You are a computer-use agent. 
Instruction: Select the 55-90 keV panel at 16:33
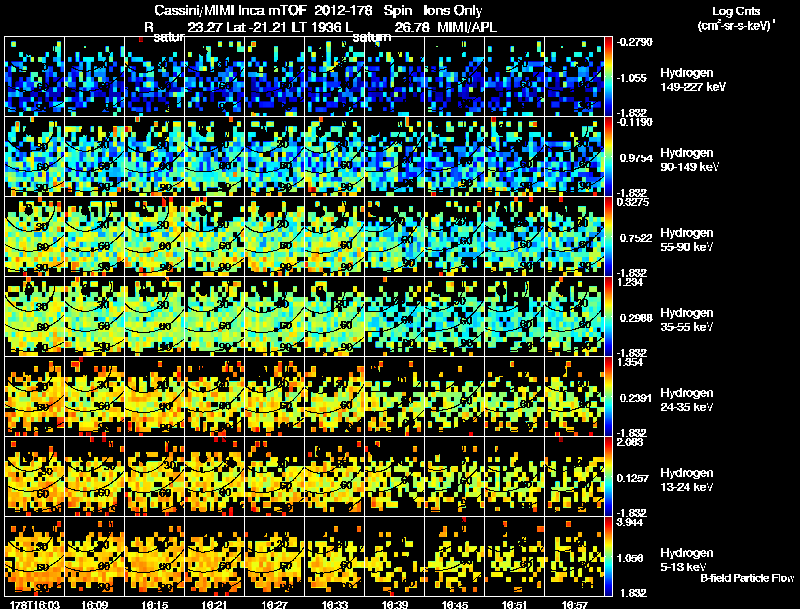tap(335, 237)
